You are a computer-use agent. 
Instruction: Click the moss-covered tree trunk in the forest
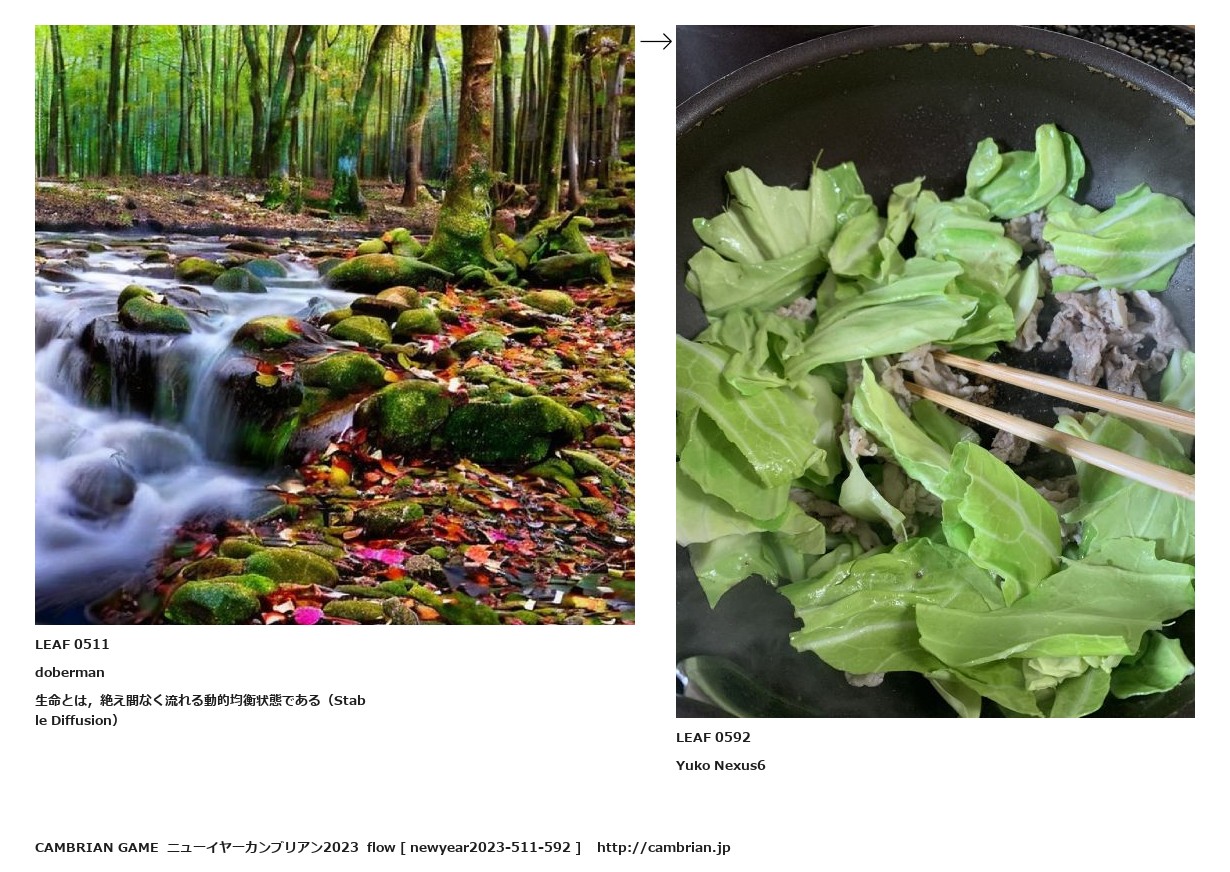(472, 150)
